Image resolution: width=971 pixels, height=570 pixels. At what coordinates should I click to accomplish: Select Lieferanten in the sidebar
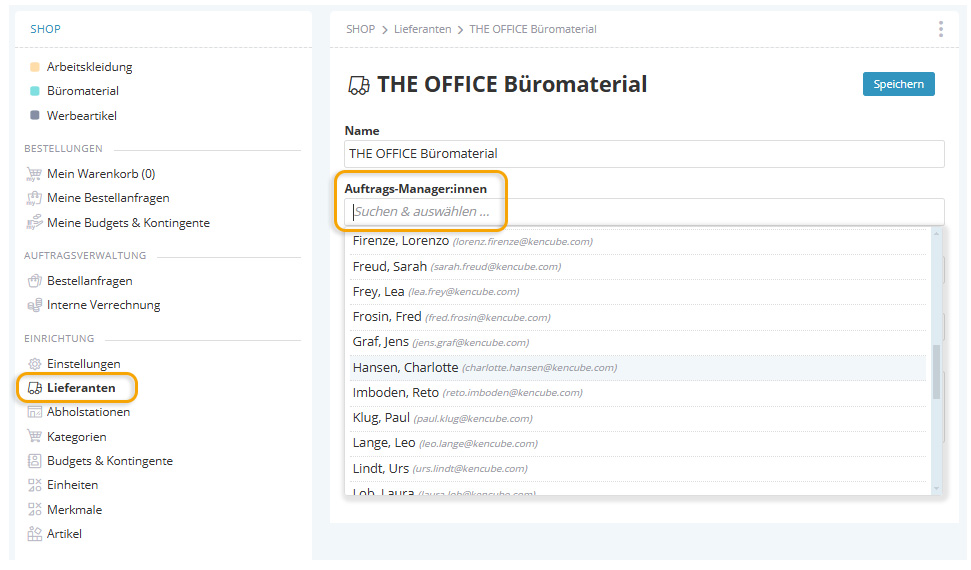click(x=81, y=388)
